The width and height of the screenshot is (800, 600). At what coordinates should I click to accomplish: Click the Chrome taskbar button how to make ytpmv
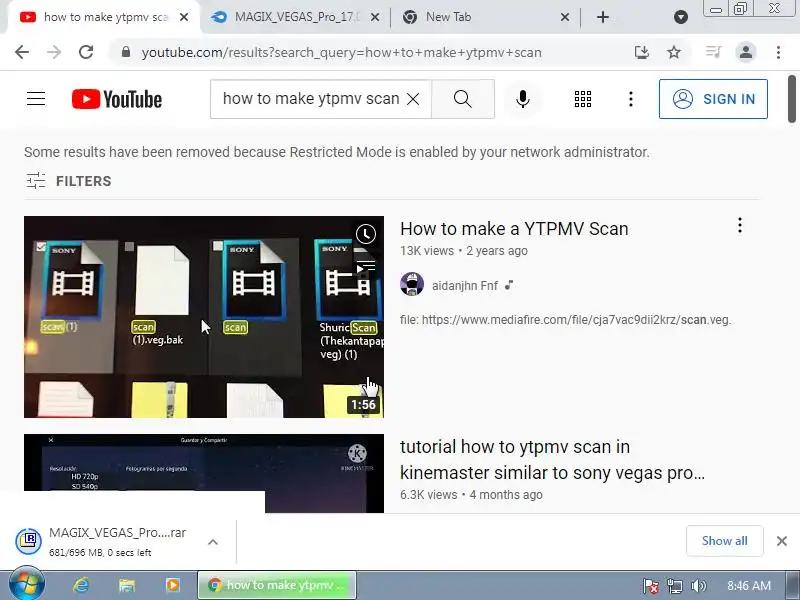[x=277, y=585]
